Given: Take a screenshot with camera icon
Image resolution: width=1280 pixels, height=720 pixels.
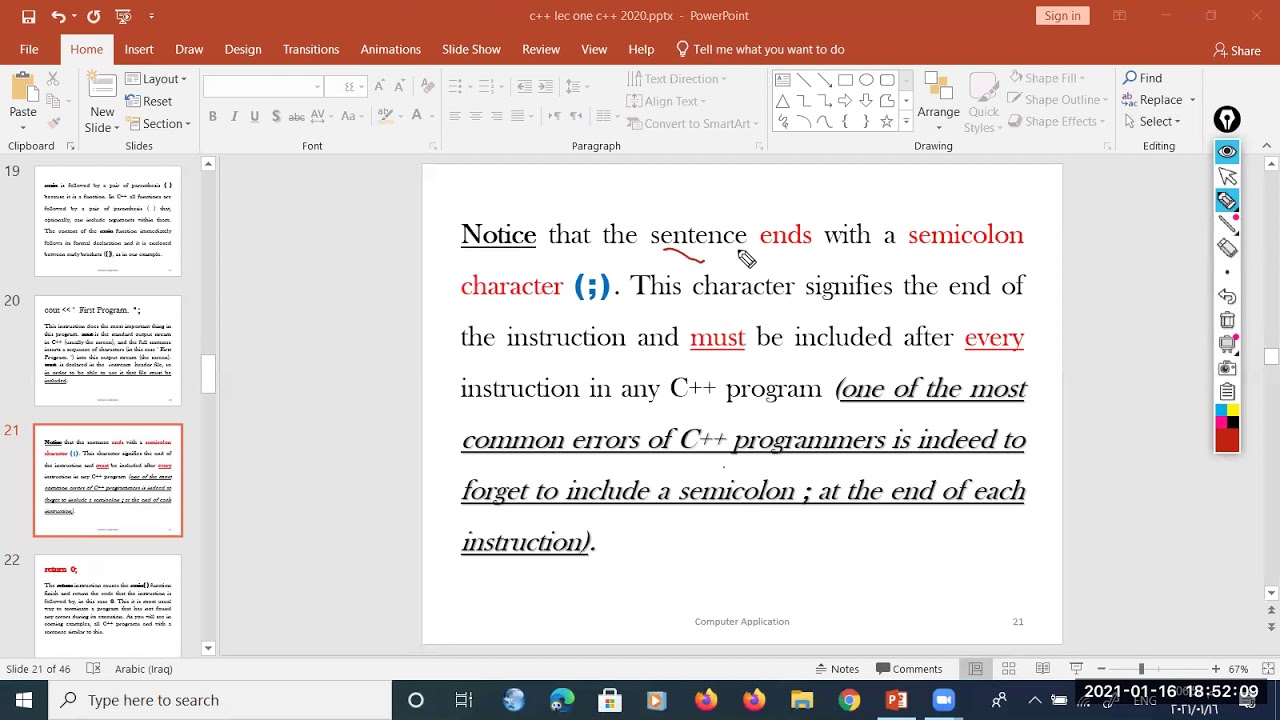Looking at the screenshot, I should click(x=1227, y=368).
